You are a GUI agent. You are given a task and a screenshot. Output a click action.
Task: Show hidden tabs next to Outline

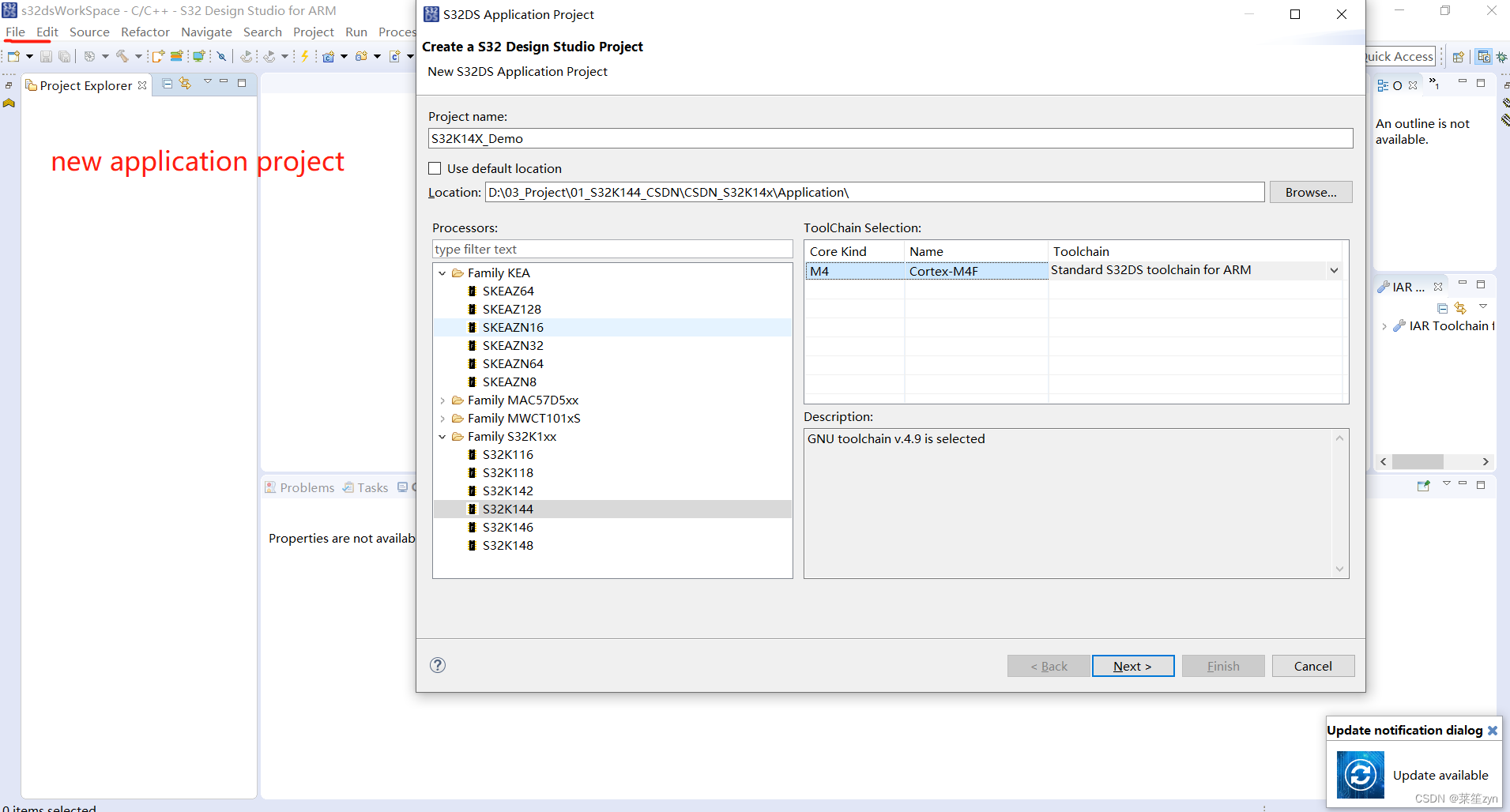tap(1435, 84)
